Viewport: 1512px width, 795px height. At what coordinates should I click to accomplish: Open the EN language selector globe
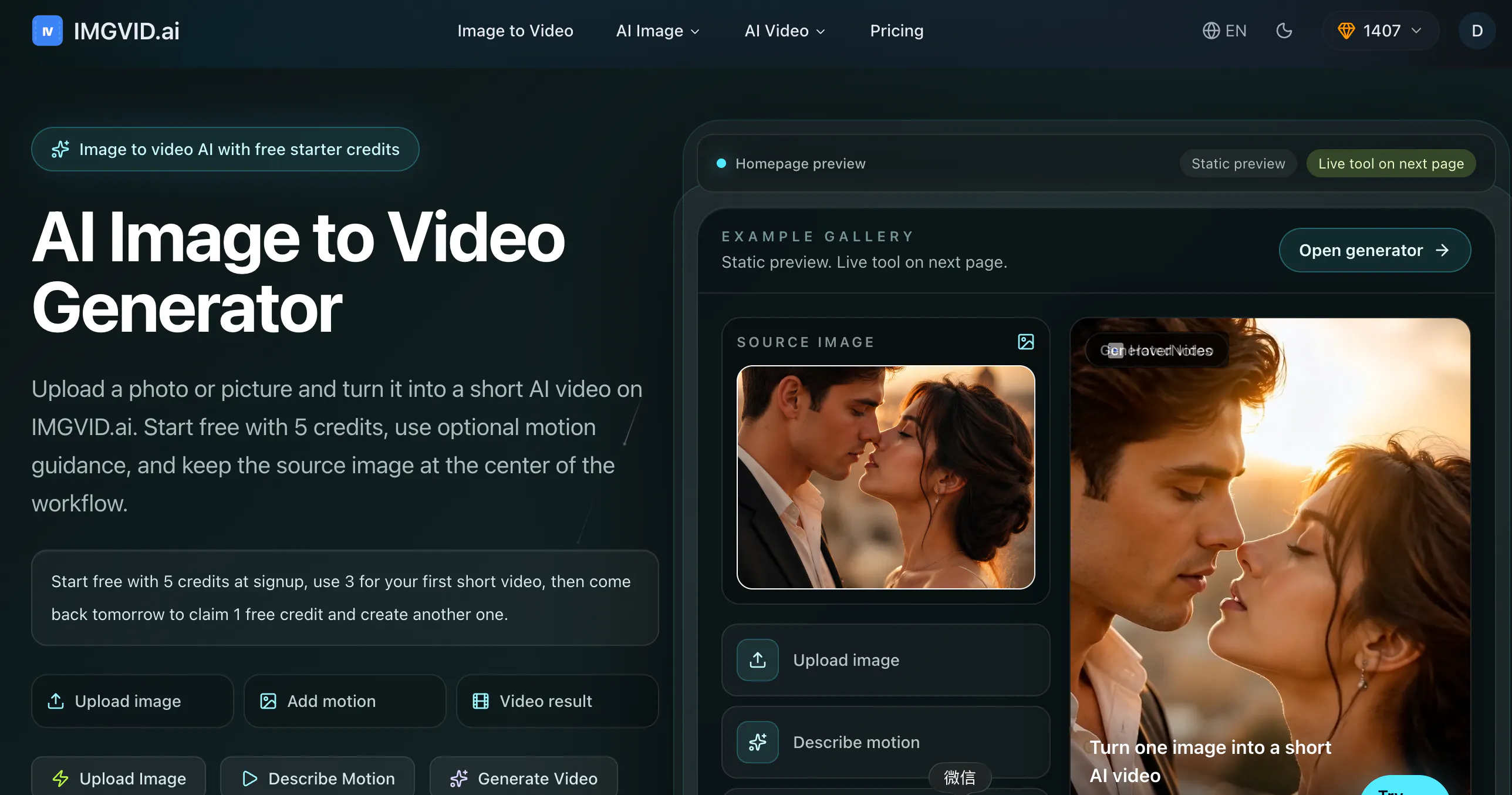click(1224, 31)
